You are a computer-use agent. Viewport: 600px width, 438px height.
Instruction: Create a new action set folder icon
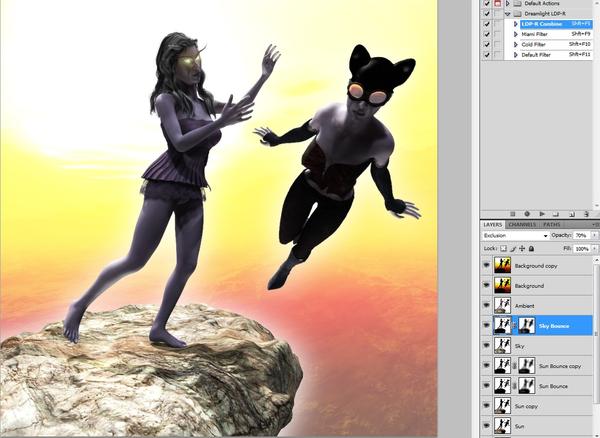point(556,214)
